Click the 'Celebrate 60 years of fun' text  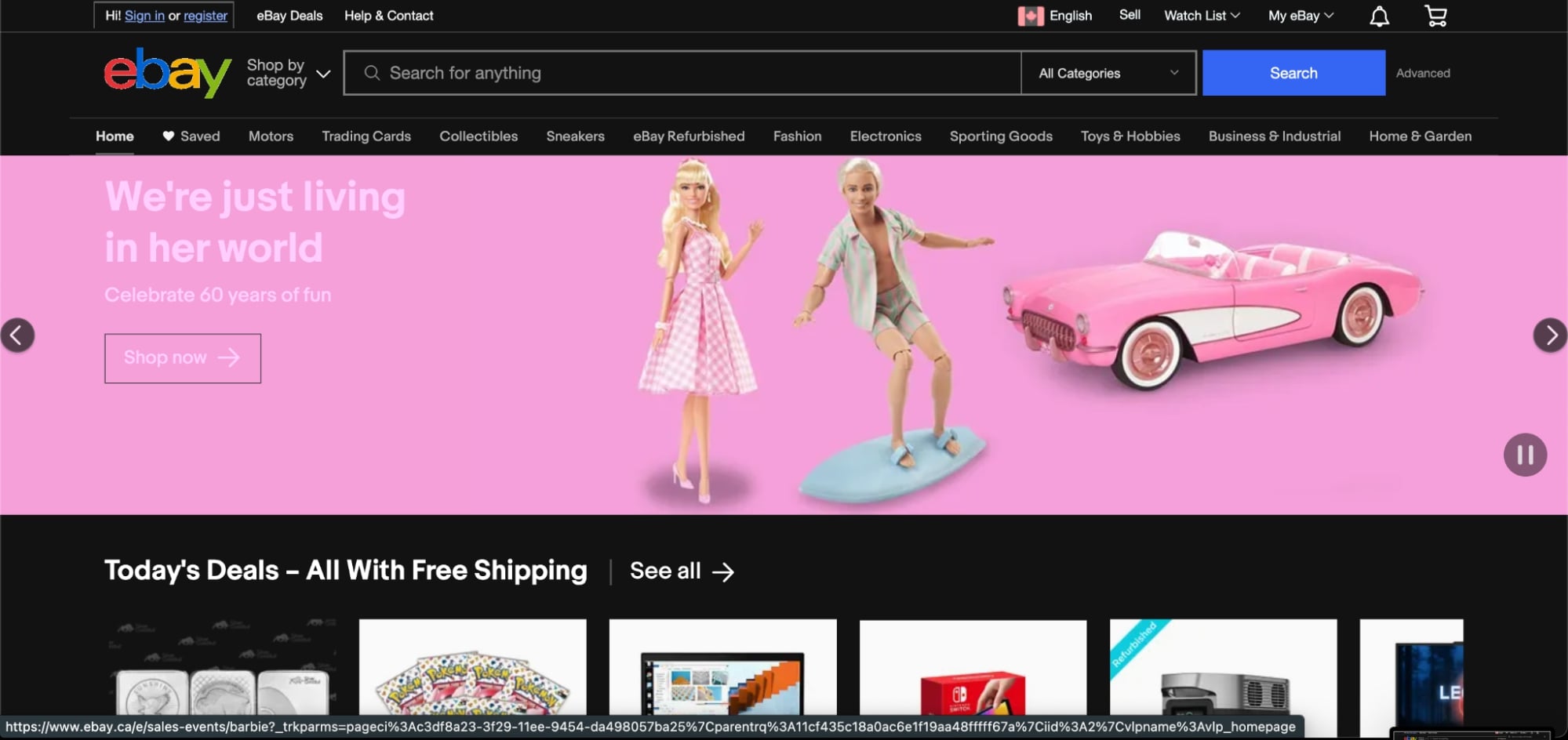tap(217, 296)
